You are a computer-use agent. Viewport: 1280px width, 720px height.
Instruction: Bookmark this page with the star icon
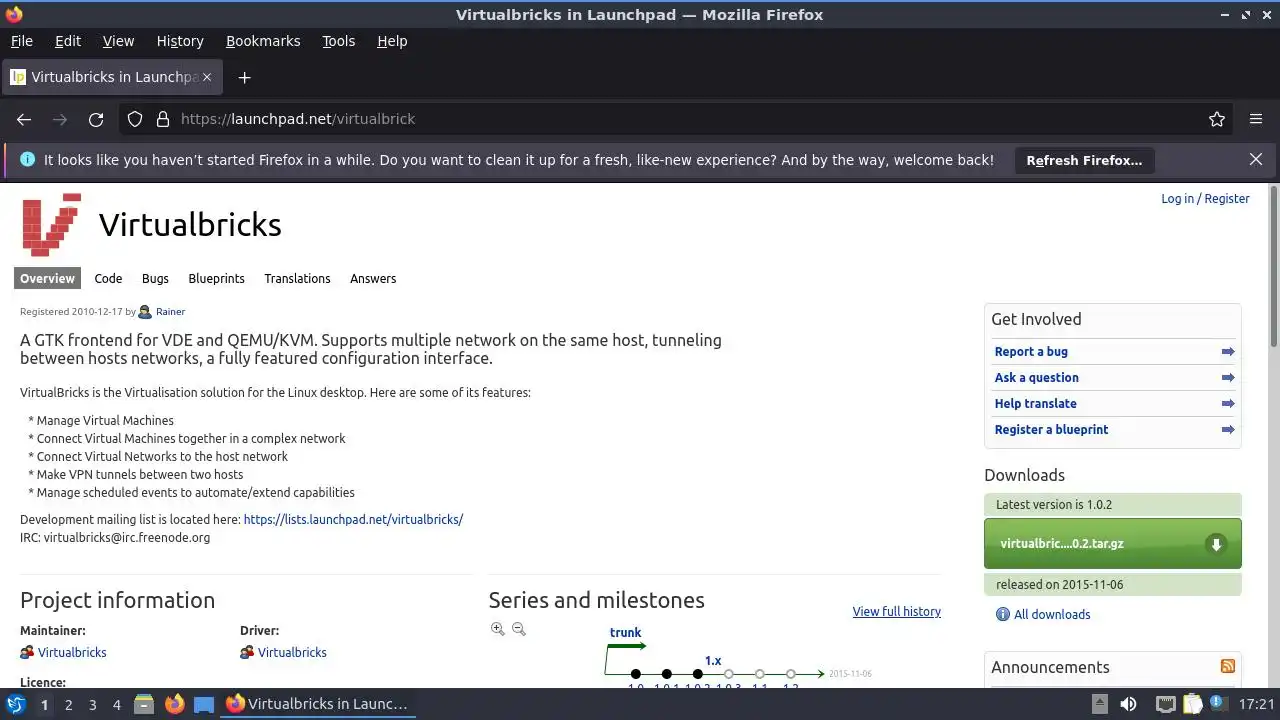click(x=1217, y=119)
